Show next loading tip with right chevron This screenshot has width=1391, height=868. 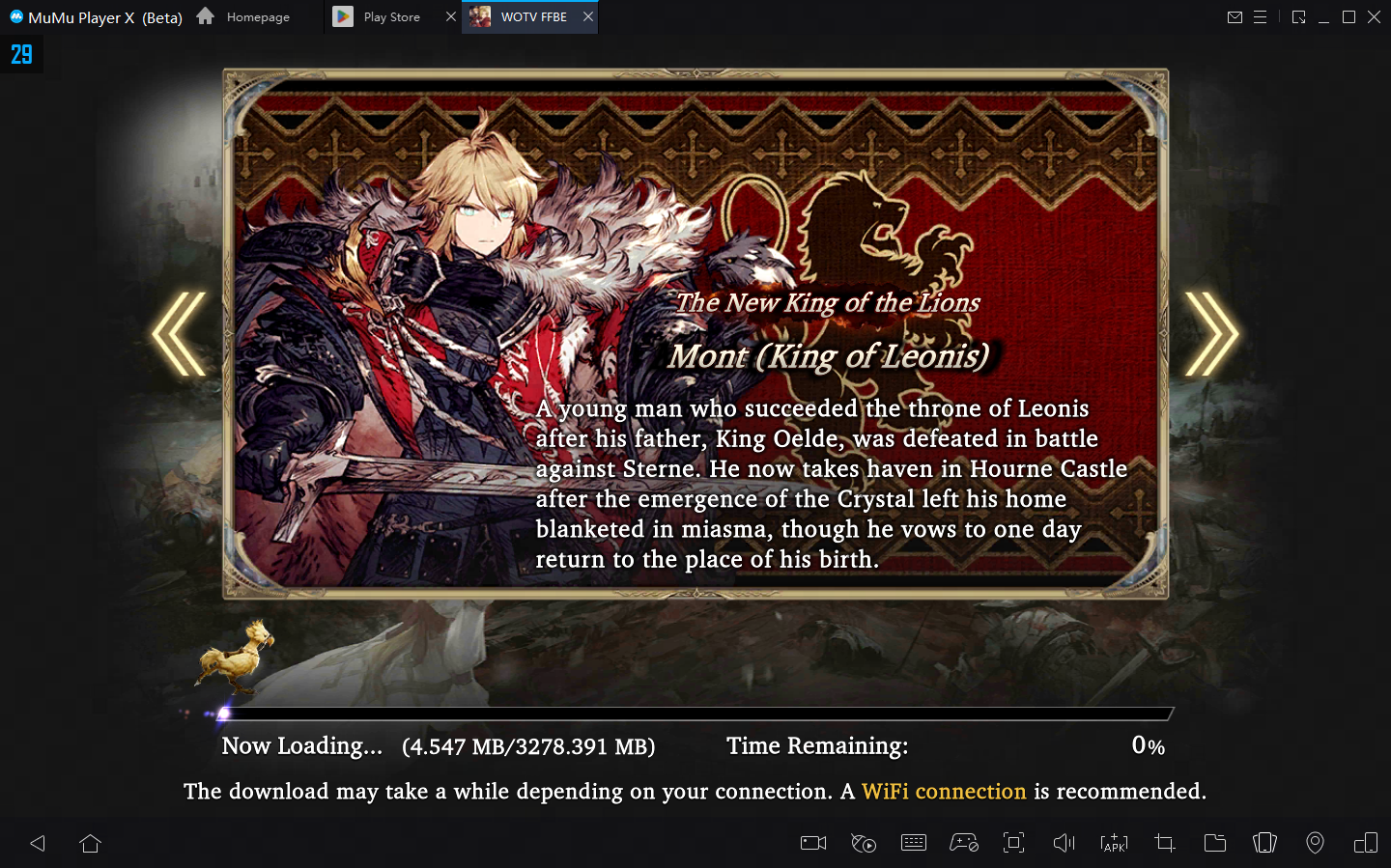tap(1211, 334)
